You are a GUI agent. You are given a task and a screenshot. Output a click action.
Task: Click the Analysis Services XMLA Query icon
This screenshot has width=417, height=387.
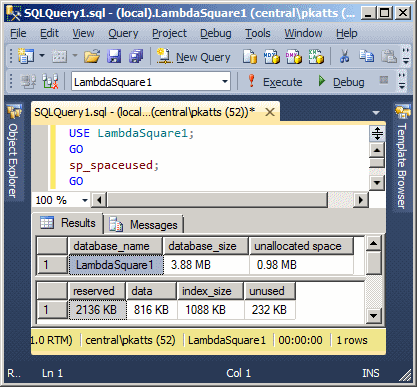[316, 56]
